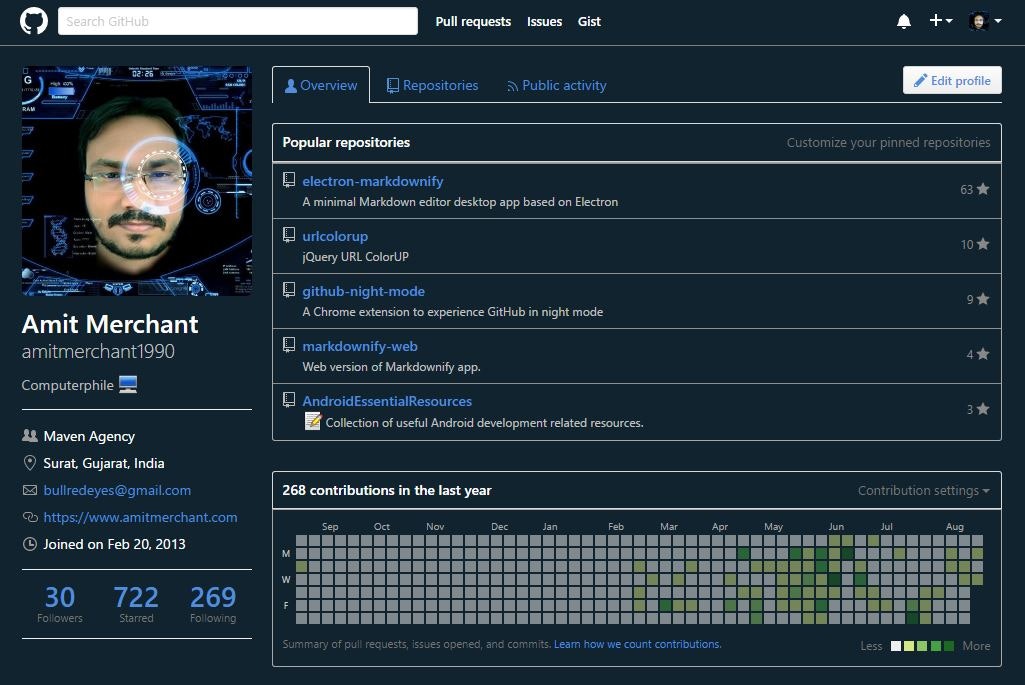Select the darkest green legend swatch

tap(948, 646)
